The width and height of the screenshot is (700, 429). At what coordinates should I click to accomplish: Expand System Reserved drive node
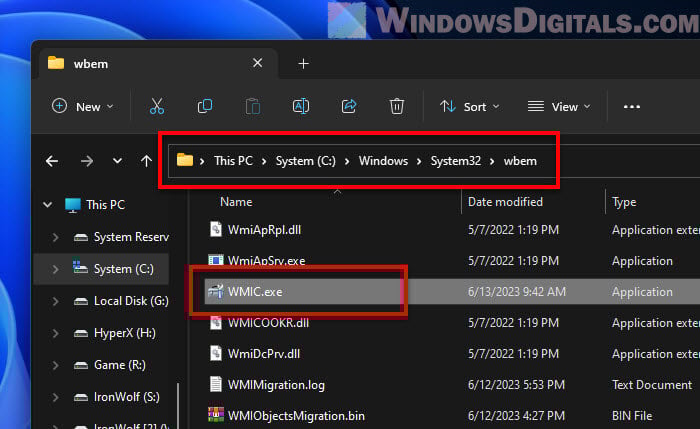[55, 237]
